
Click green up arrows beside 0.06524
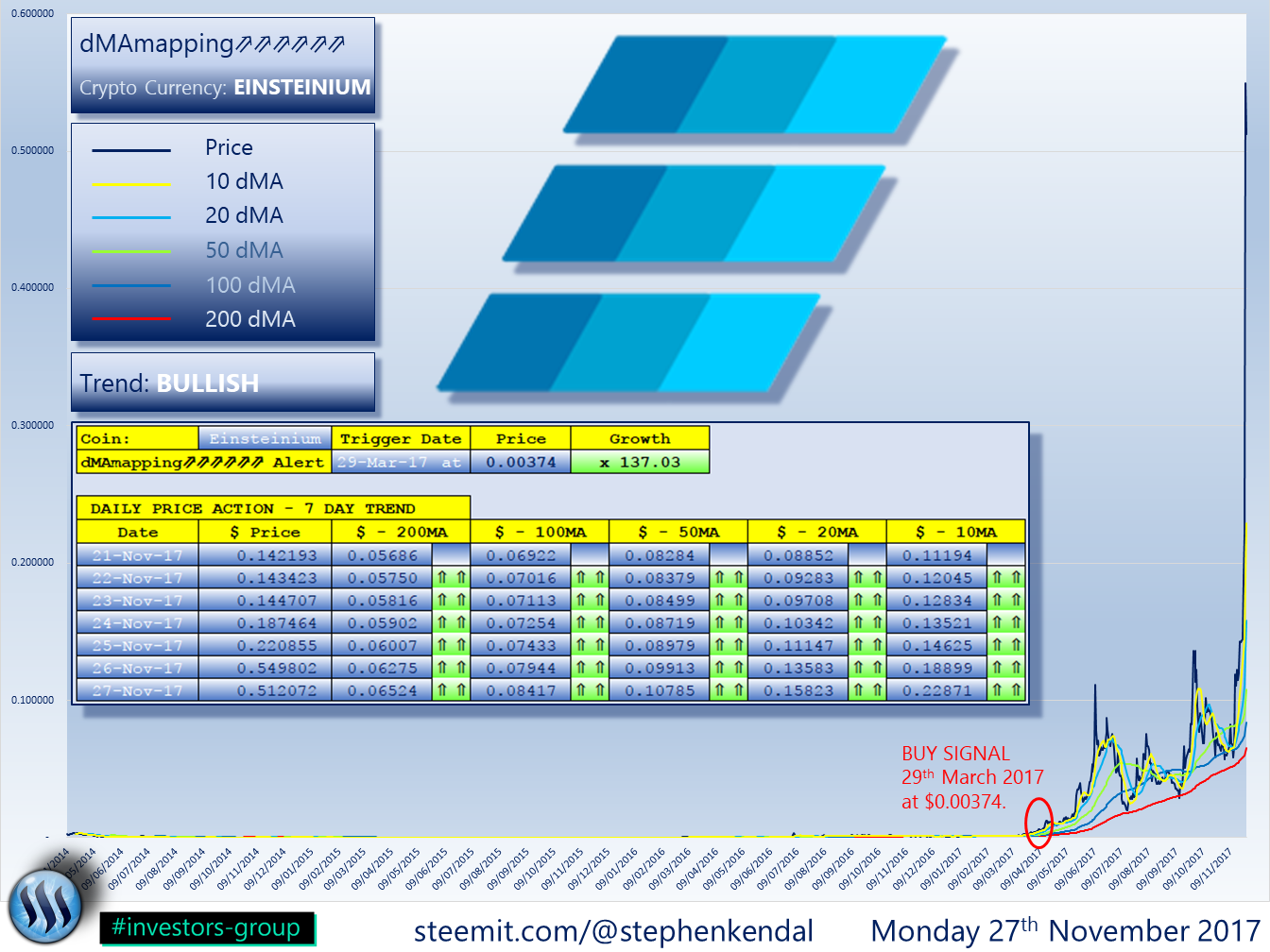(x=452, y=691)
